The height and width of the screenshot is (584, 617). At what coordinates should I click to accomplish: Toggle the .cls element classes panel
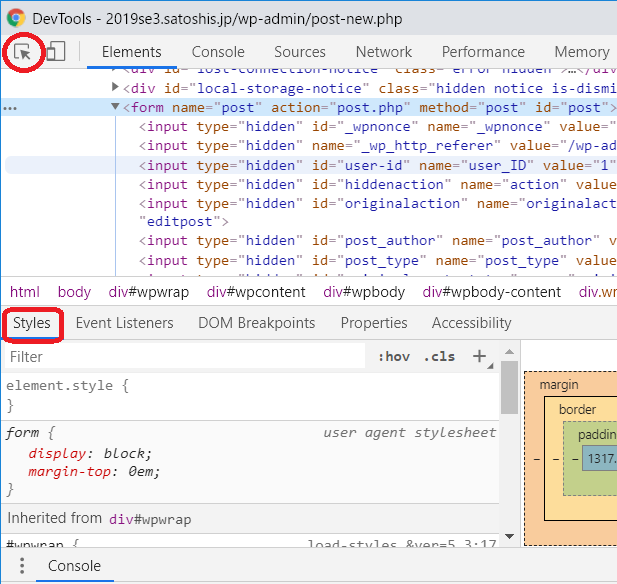point(439,357)
